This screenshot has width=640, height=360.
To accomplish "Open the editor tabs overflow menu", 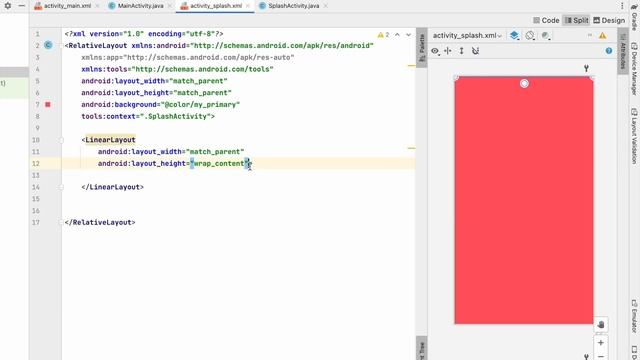I will (x=622, y=6).
